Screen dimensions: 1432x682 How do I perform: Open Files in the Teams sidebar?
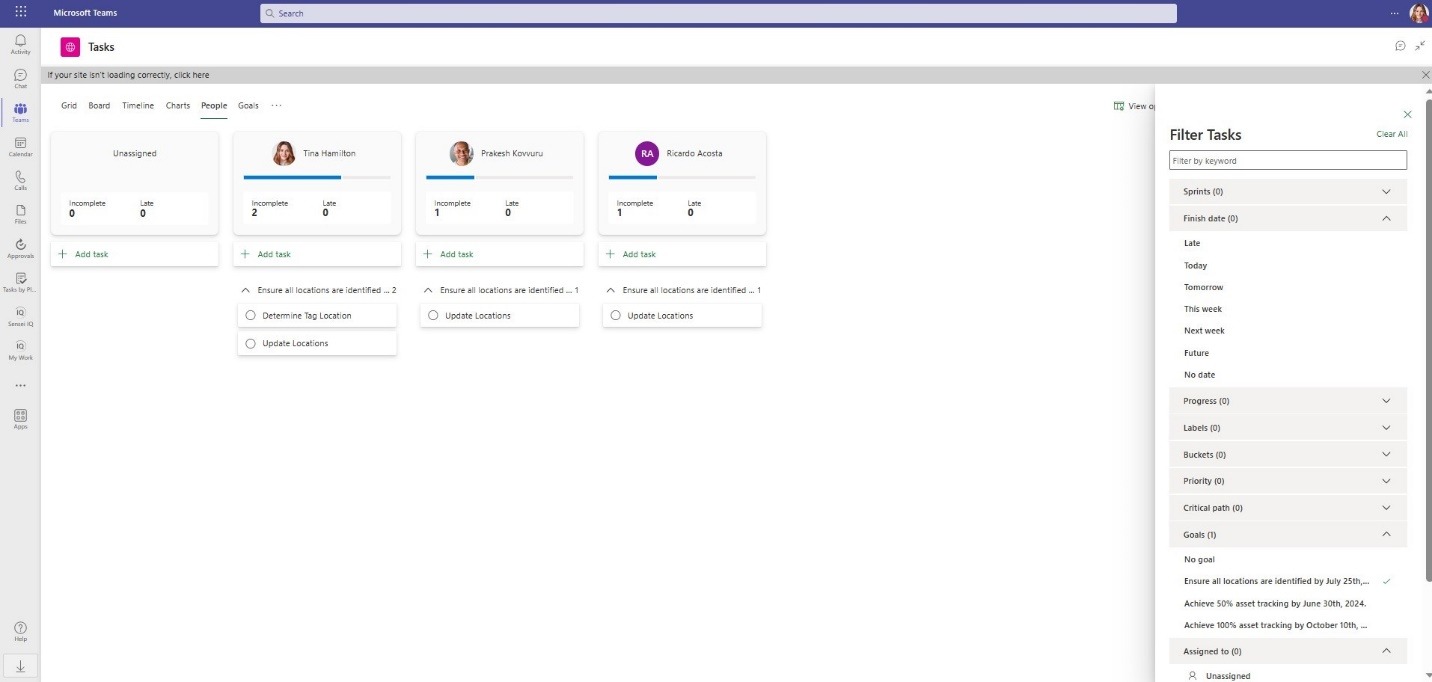20,215
